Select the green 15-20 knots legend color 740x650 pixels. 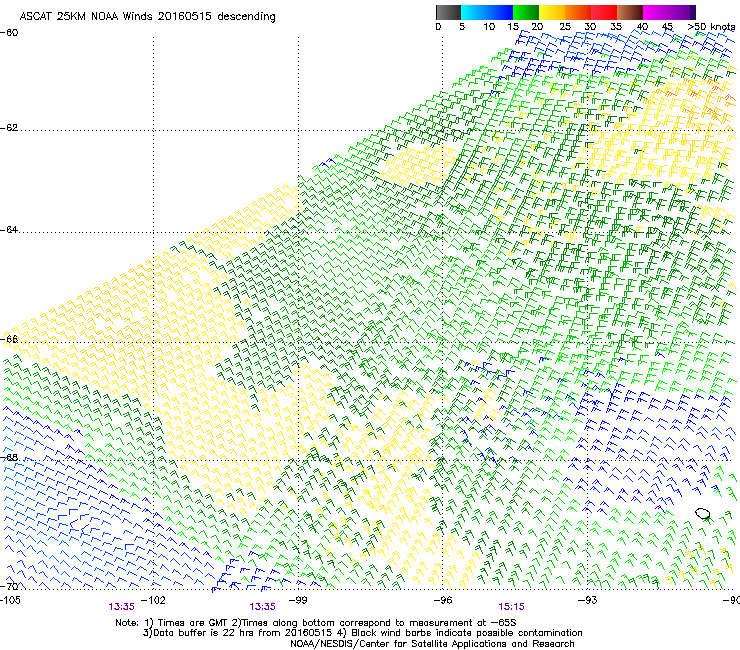coord(526,12)
